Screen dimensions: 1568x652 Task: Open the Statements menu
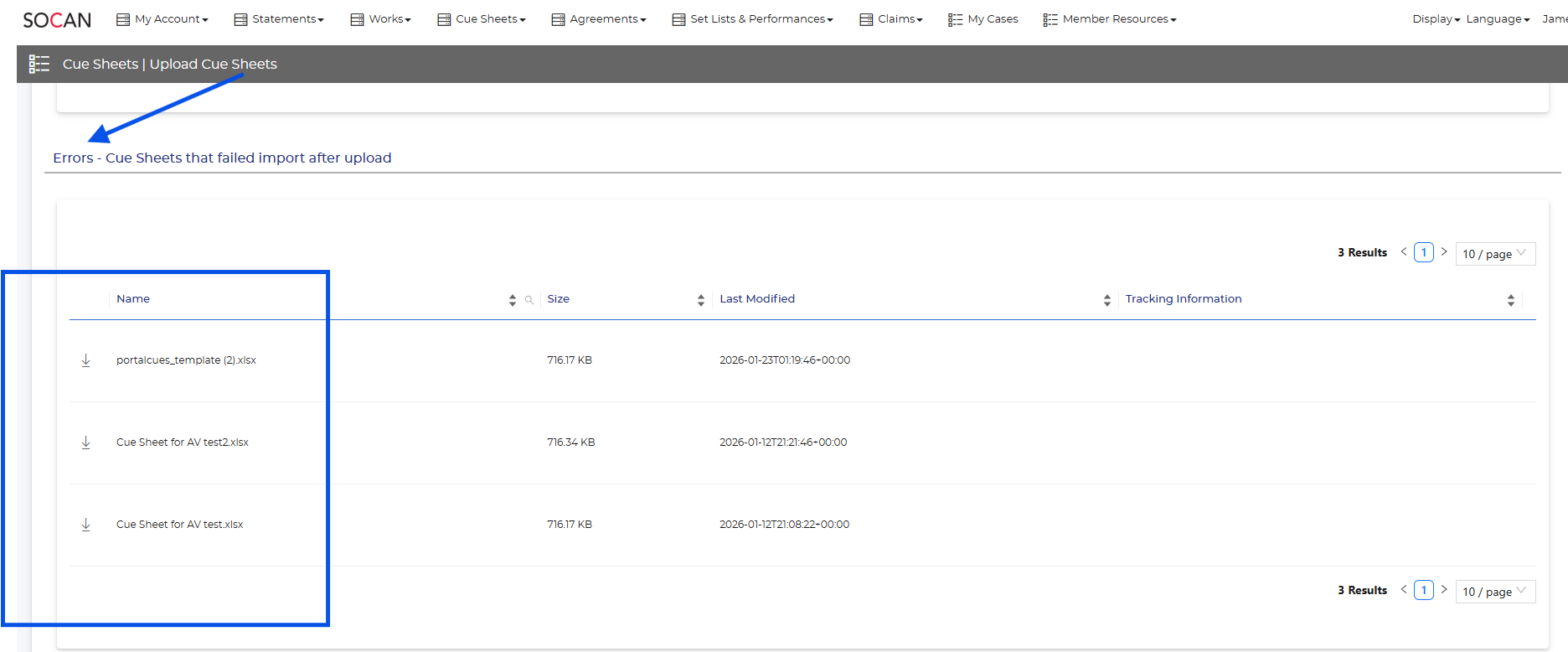pos(279,19)
